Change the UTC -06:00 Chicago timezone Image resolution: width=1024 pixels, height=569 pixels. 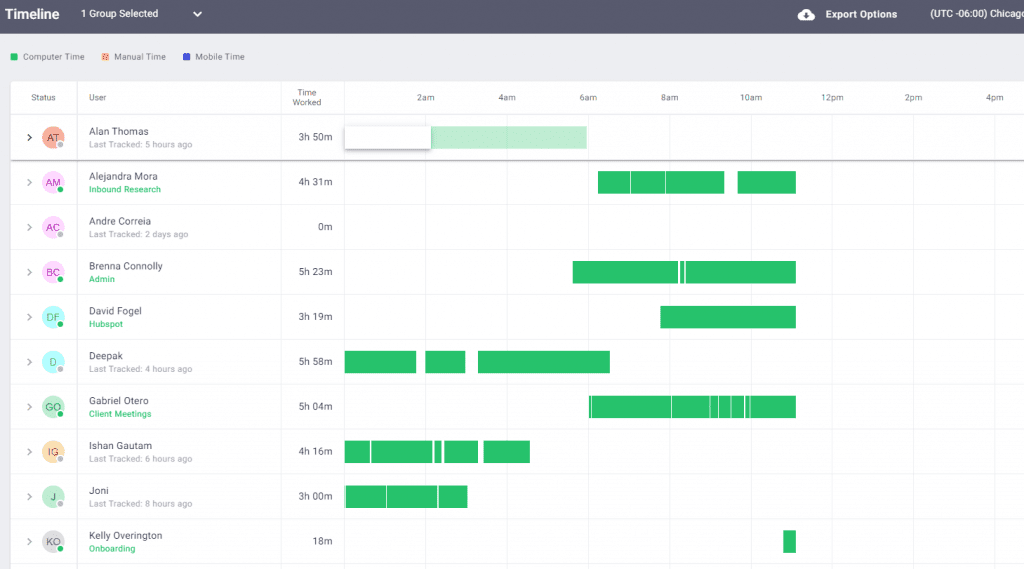click(976, 14)
